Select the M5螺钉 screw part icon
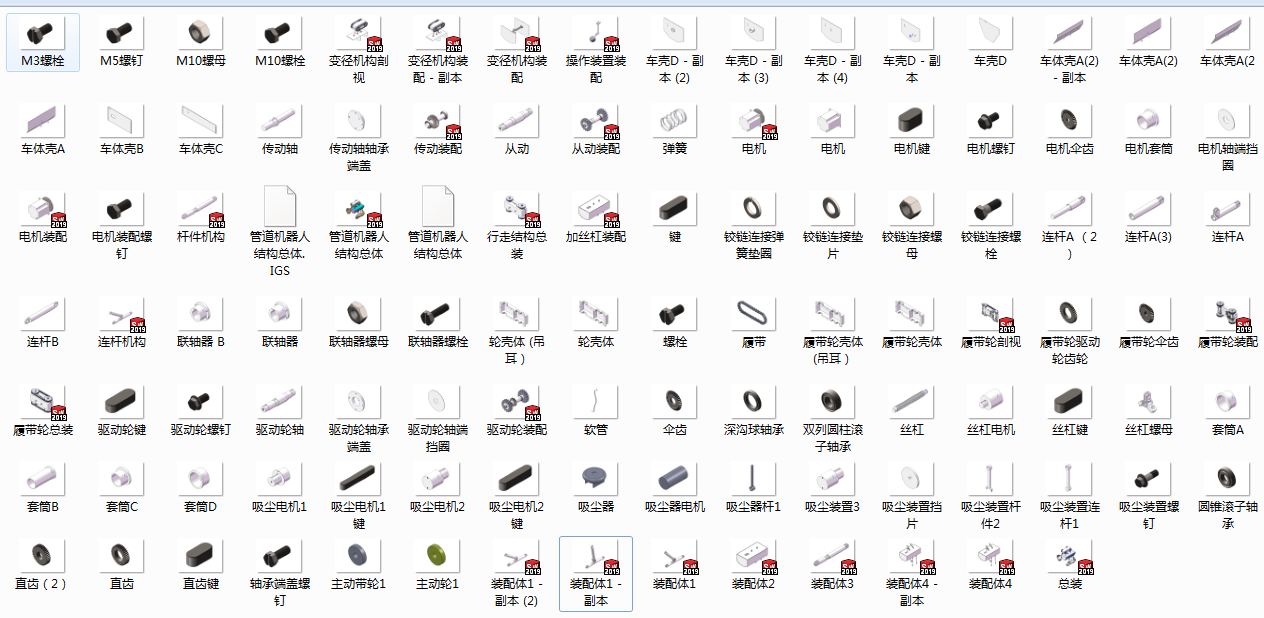The image size is (1264, 618). (122, 34)
